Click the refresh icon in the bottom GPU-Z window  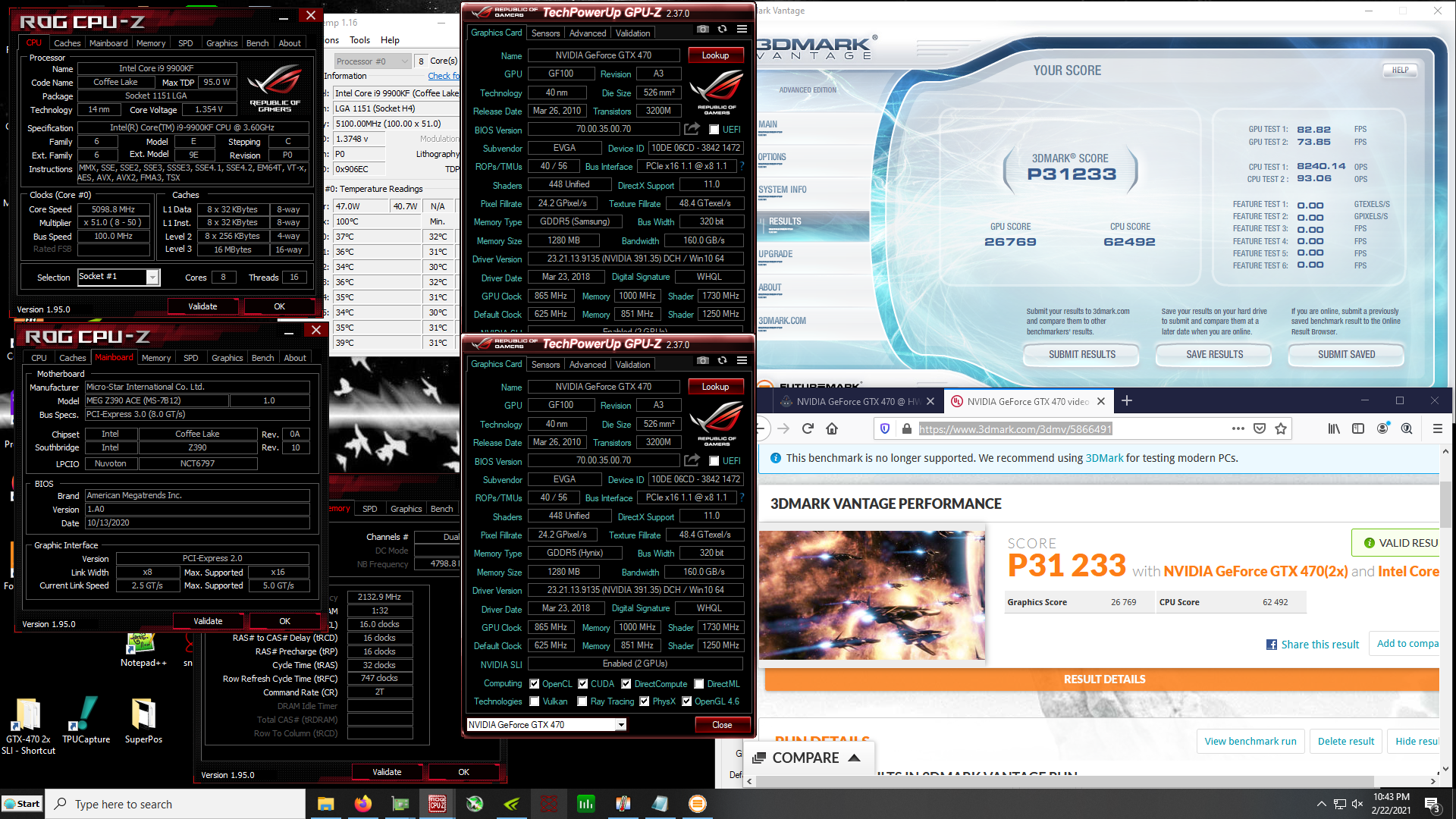pyautogui.click(x=722, y=361)
